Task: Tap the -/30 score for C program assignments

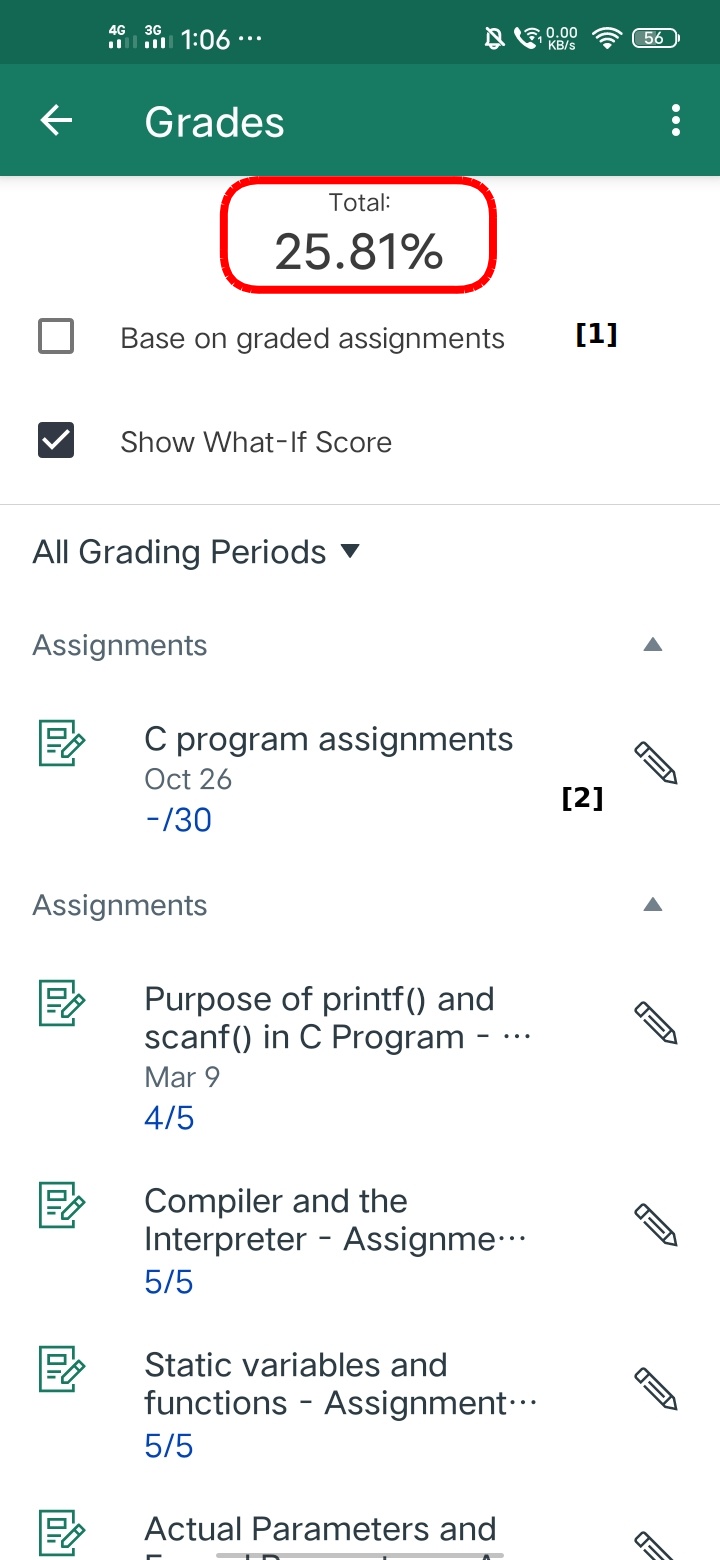Action: tap(178, 820)
